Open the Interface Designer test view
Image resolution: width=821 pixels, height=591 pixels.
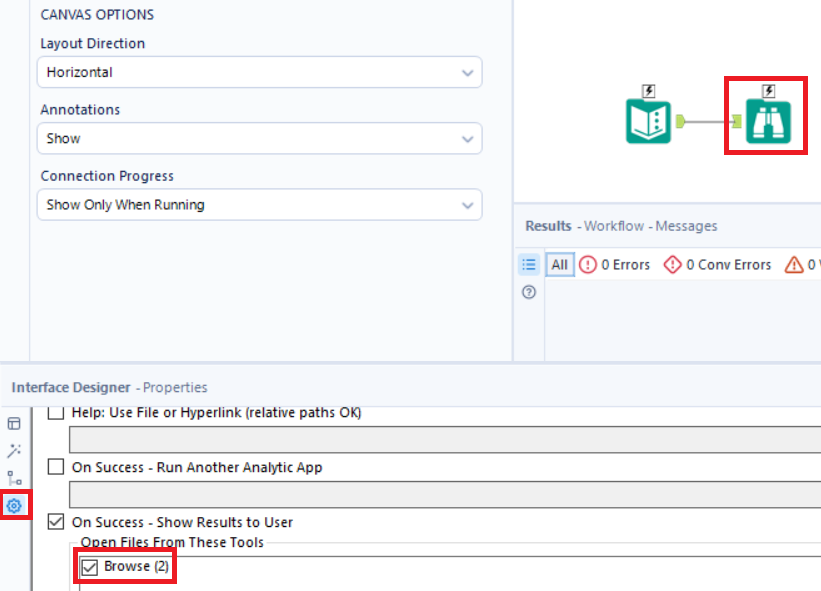[14, 450]
